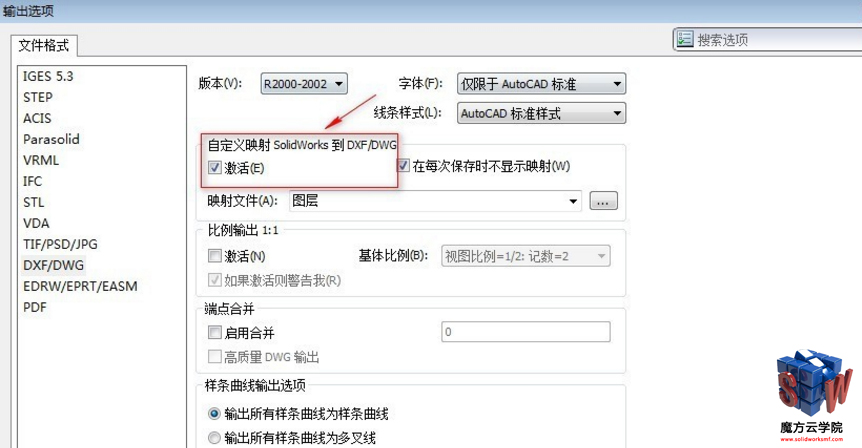Select Parasolid format entry
This screenshot has height=448, width=862.
(51, 139)
